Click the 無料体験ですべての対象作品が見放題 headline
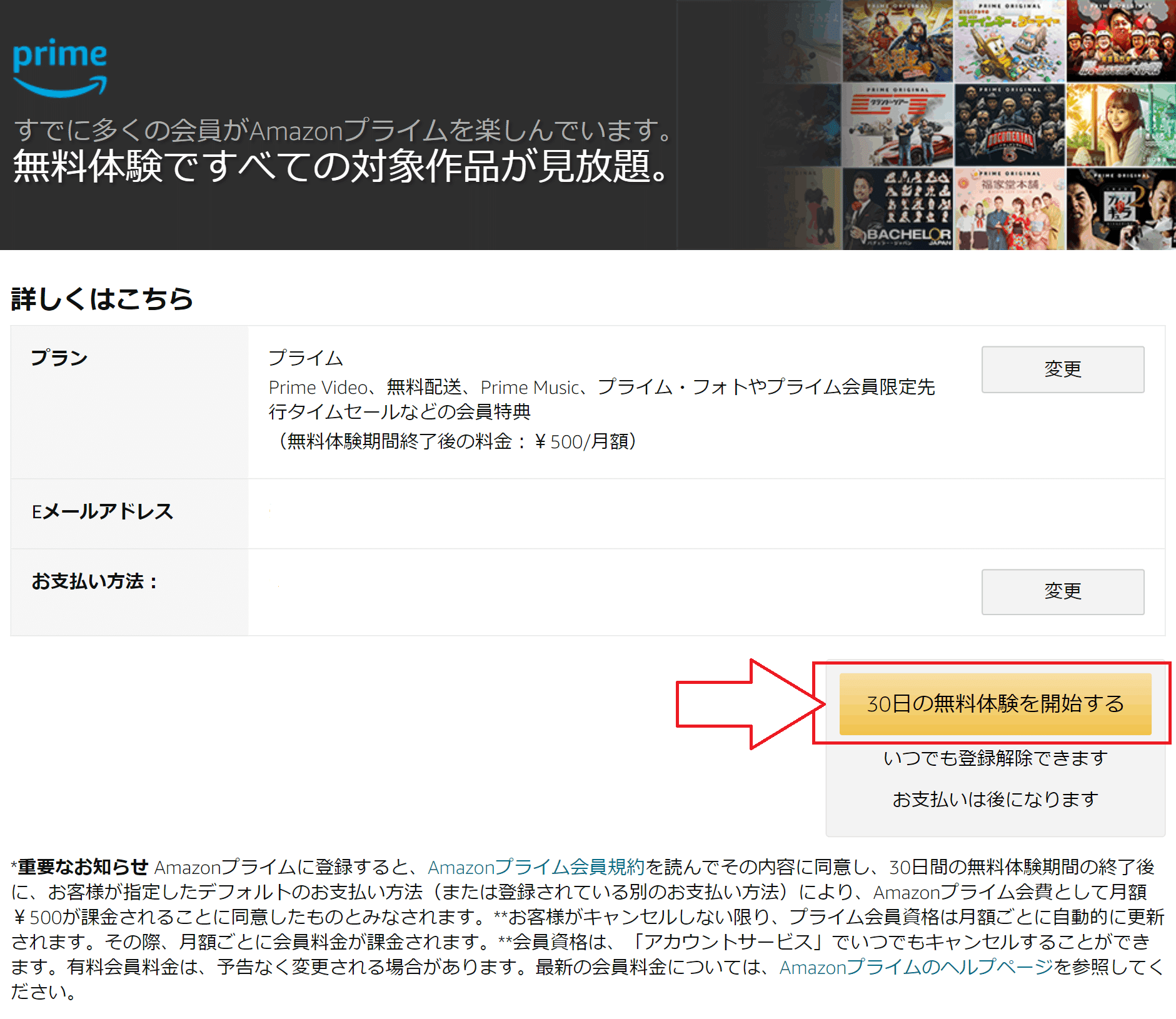The width and height of the screenshot is (1176, 1019). 341,166
